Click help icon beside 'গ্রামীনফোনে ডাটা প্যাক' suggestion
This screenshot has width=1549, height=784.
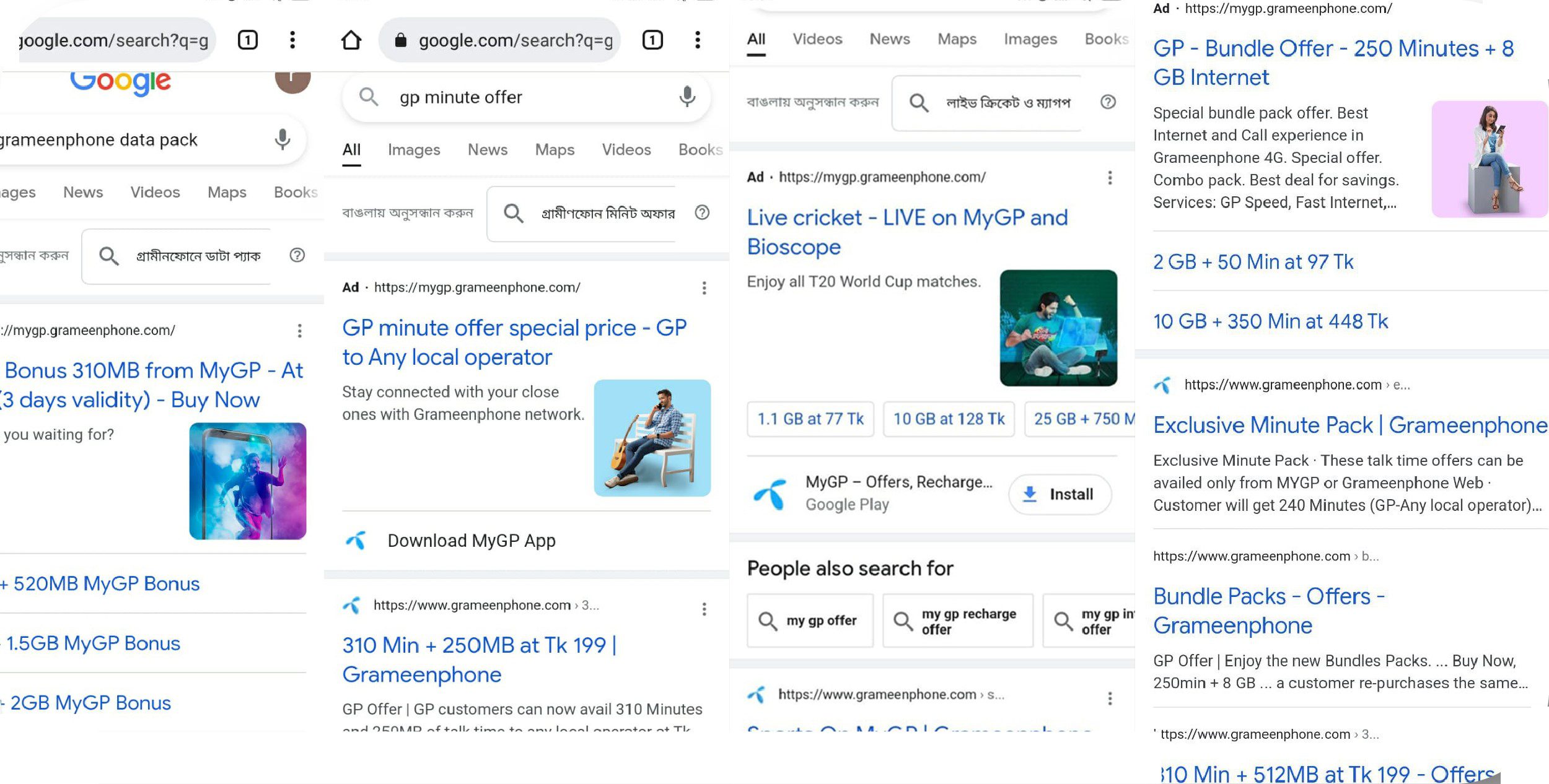(297, 255)
